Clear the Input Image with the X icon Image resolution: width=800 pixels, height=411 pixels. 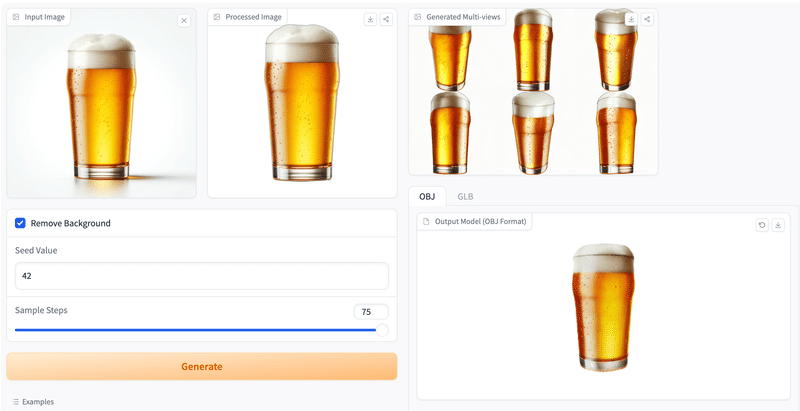pos(184,20)
